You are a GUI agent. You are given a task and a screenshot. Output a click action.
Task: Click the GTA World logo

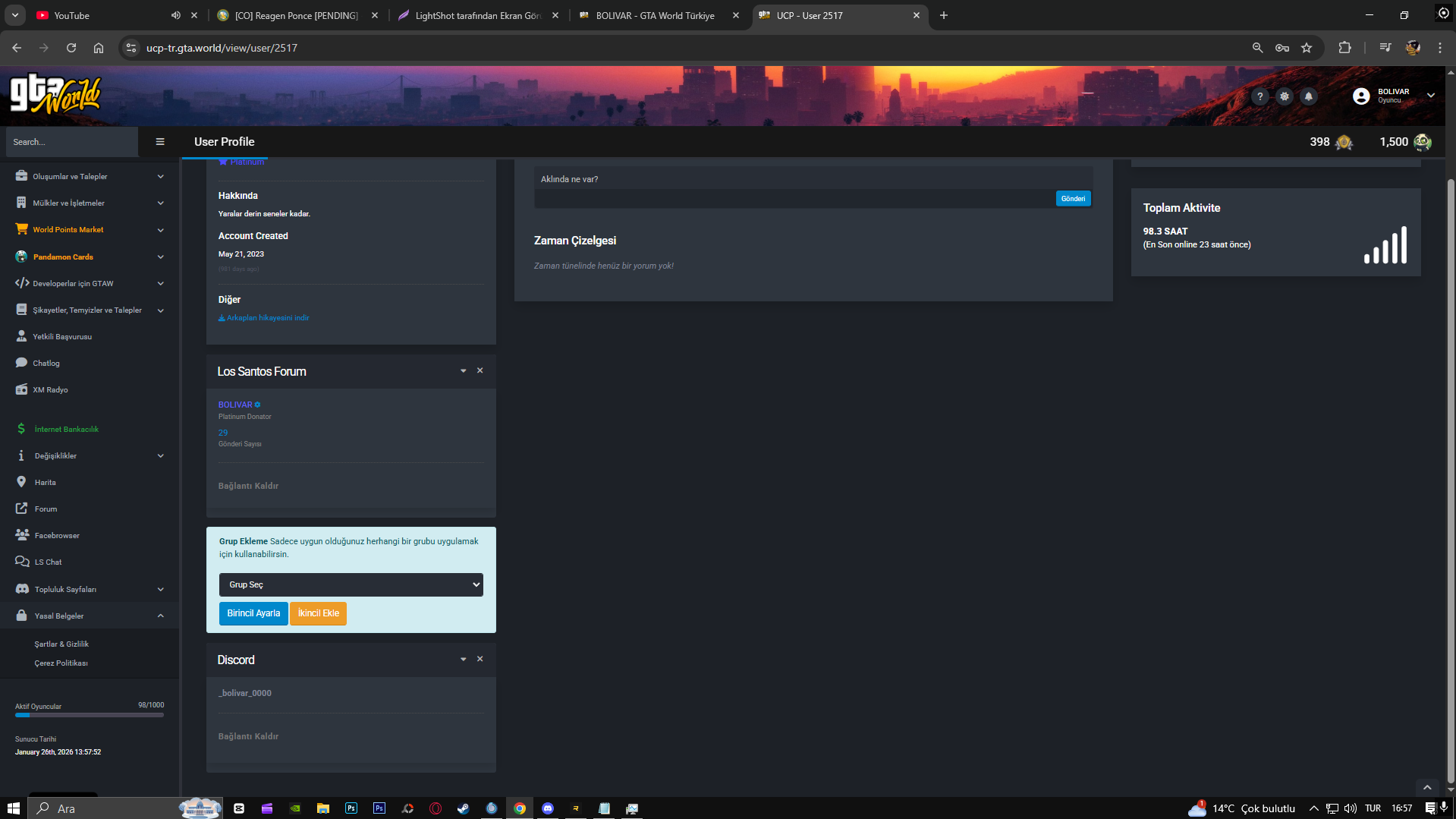(x=55, y=94)
